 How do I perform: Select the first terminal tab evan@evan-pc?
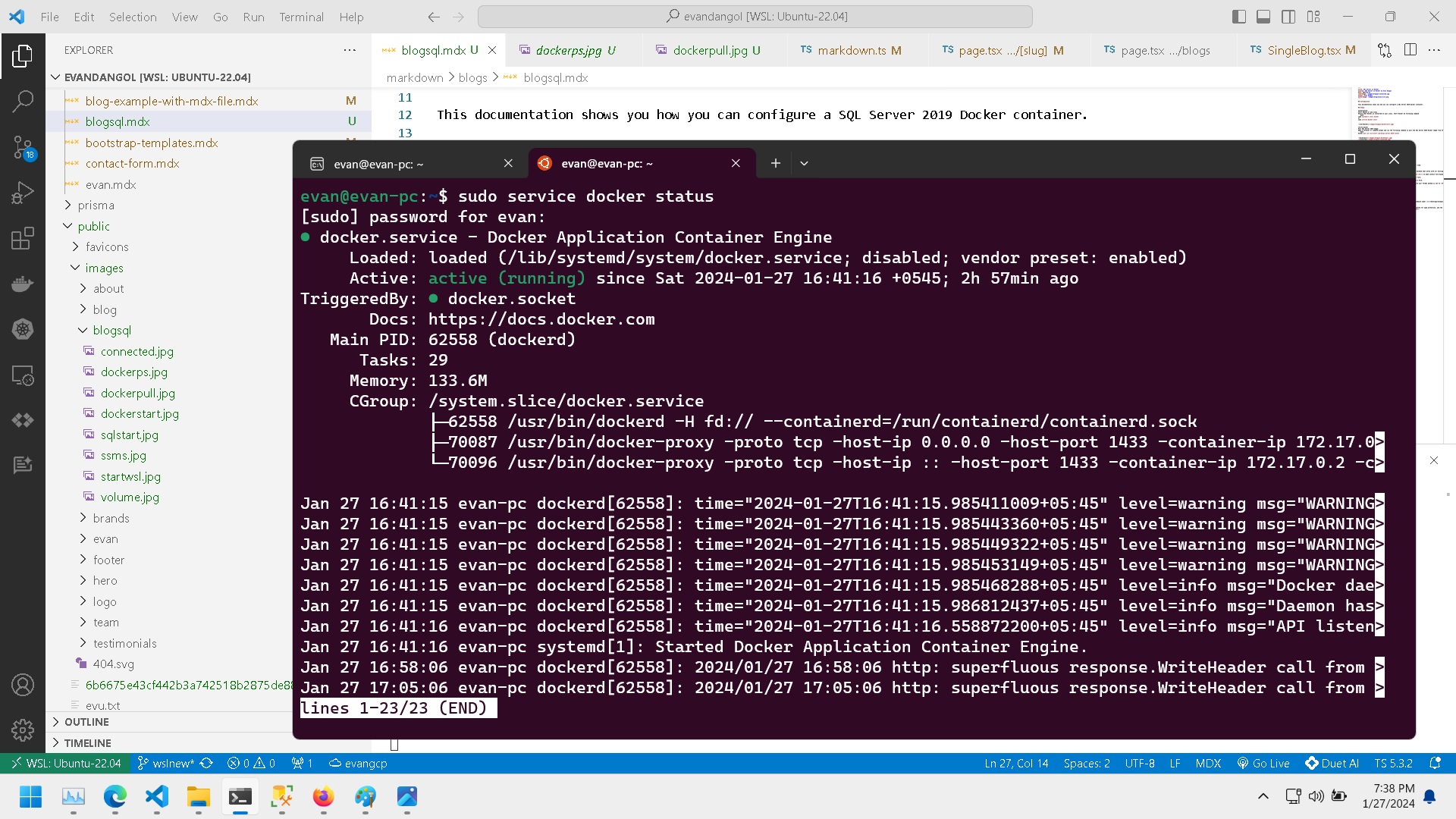(x=412, y=164)
